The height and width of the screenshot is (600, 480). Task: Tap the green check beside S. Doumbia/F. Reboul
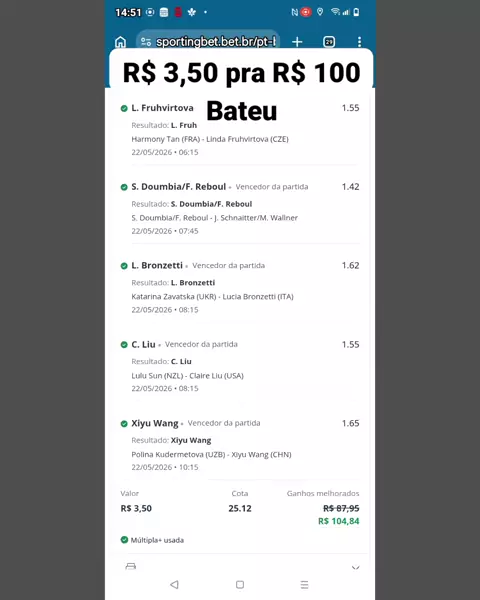click(124, 187)
